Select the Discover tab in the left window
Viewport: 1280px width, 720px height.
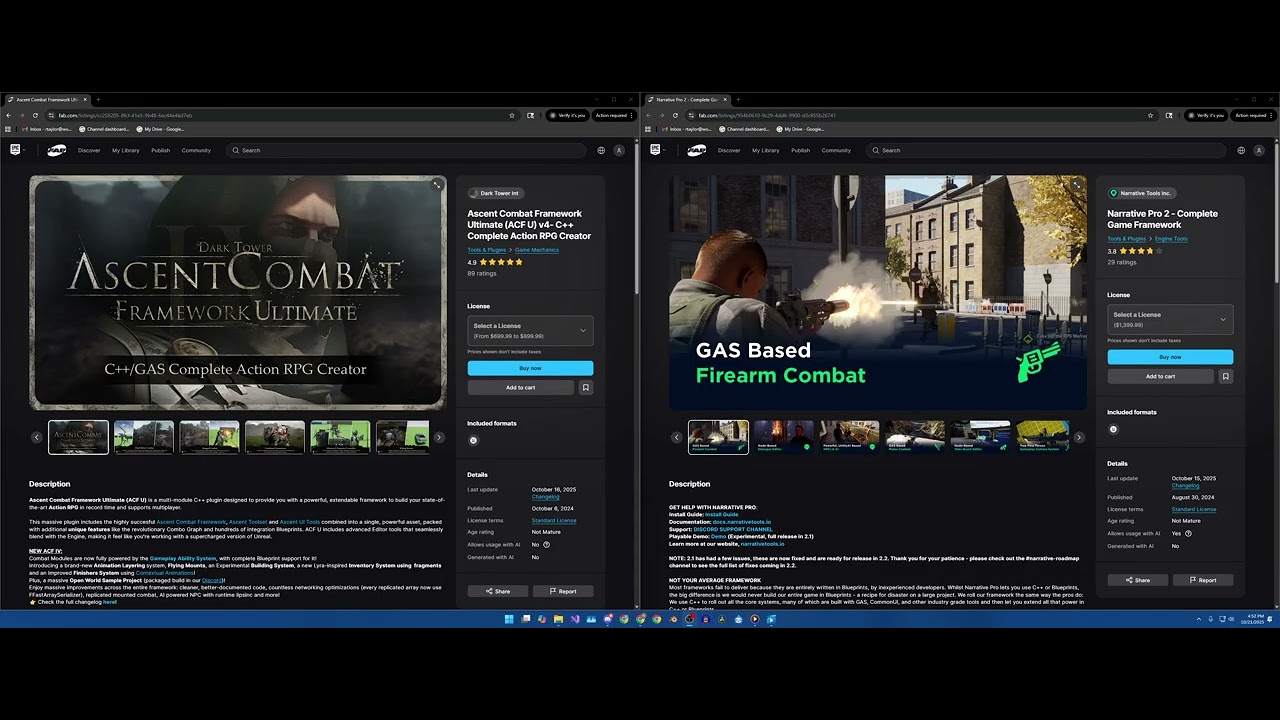(x=89, y=150)
